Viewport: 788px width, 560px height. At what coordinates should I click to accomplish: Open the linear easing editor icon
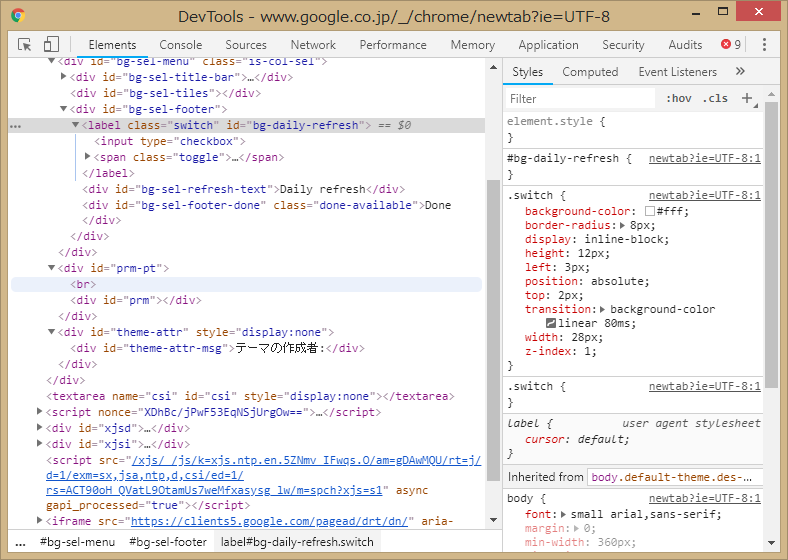551,323
